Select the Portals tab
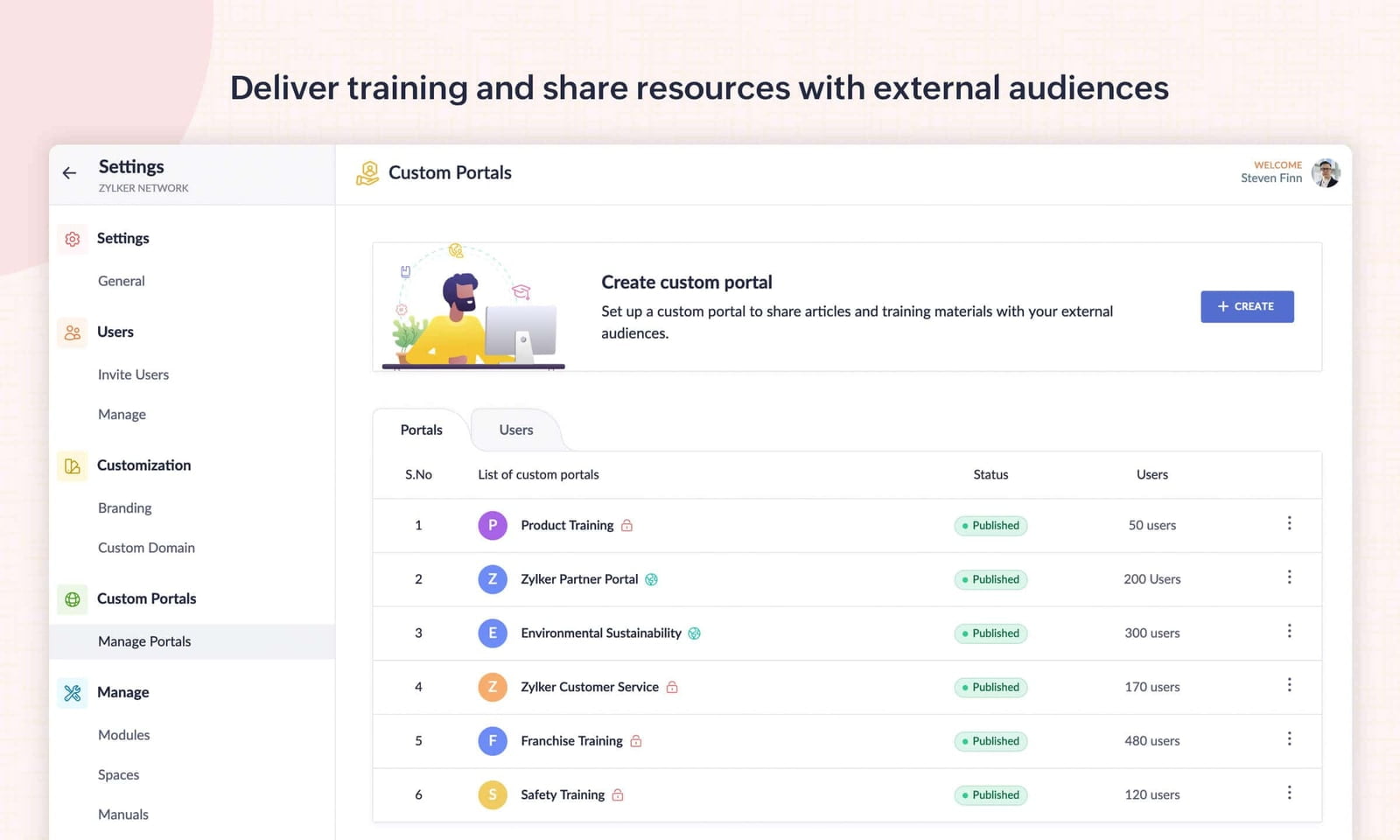 click(421, 430)
